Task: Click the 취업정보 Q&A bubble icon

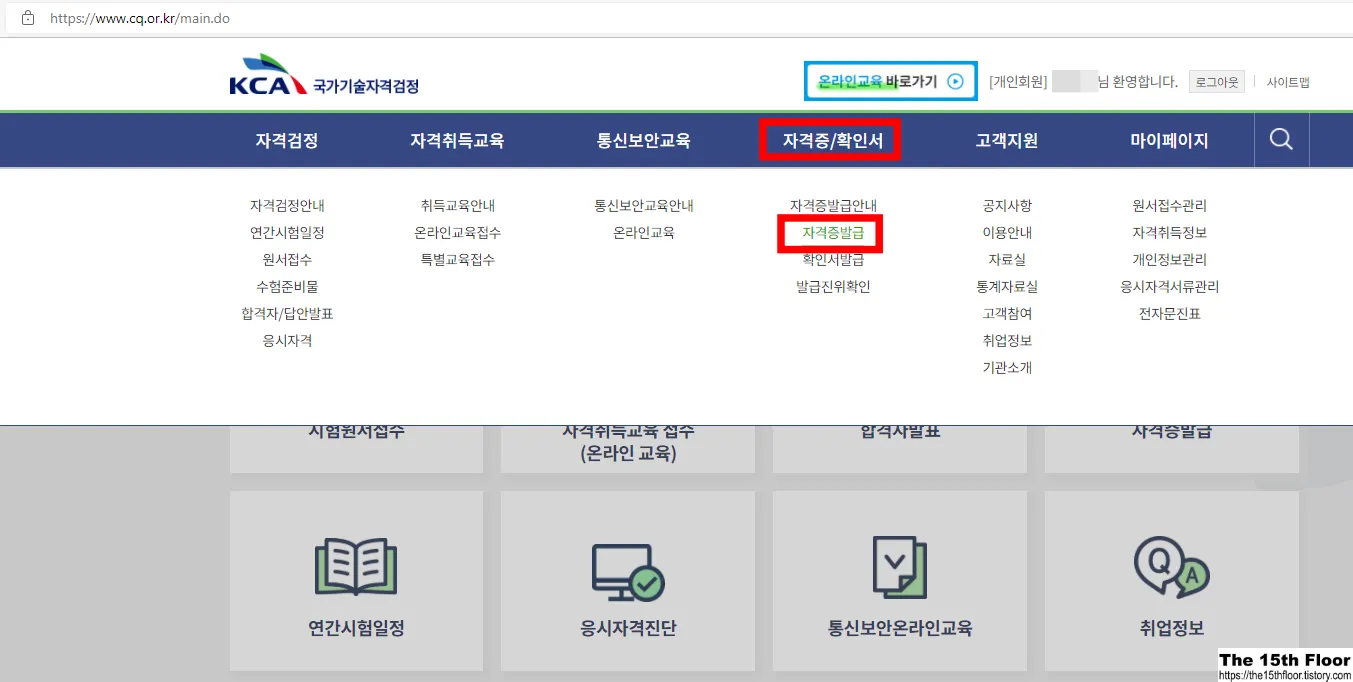Action: tap(1171, 568)
